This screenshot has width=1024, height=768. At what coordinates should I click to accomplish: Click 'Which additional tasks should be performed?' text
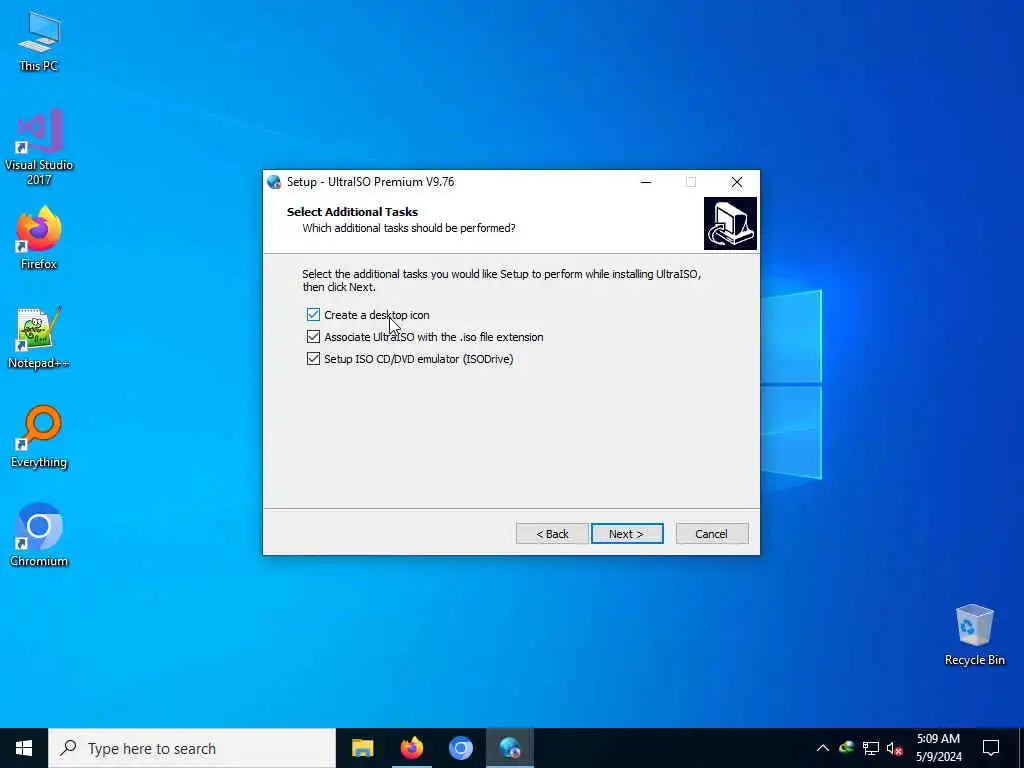pyautogui.click(x=409, y=228)
